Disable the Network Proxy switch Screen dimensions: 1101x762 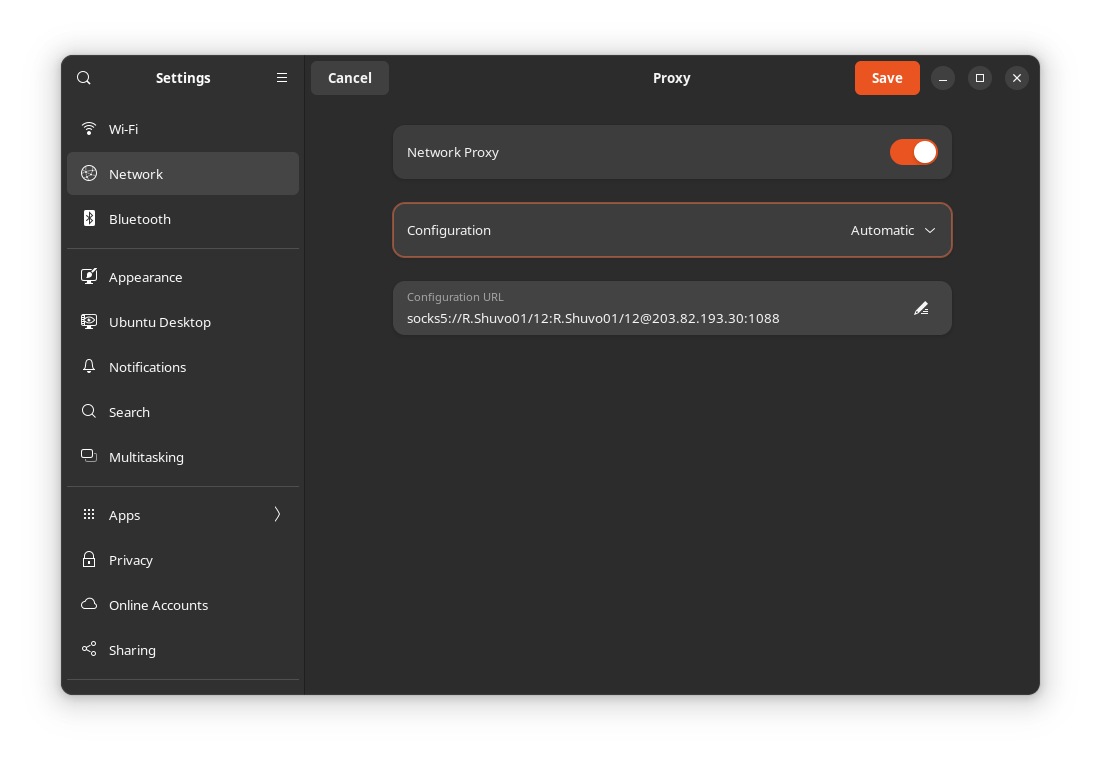coord(913,151)
